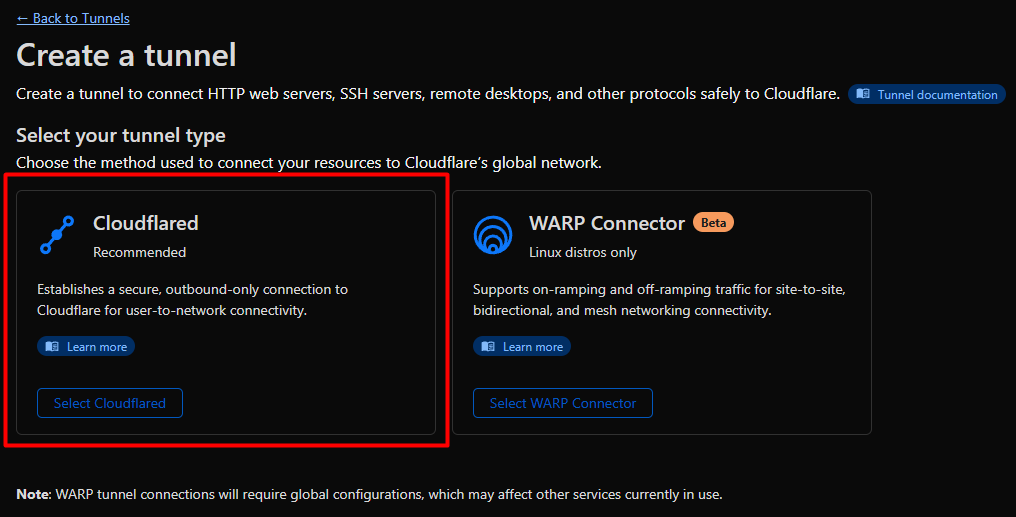The image size is (1016, 517).
Task: Click the "Create a tunnel" page heading
Action: tap(126, 55)
